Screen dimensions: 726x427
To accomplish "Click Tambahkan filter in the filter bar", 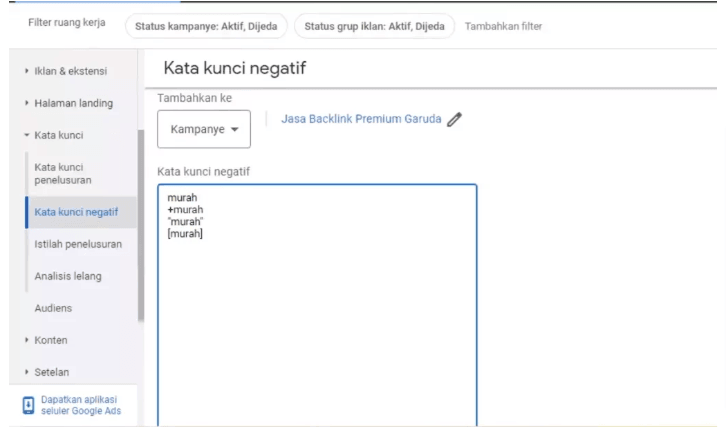I will [x=504, y=25].
